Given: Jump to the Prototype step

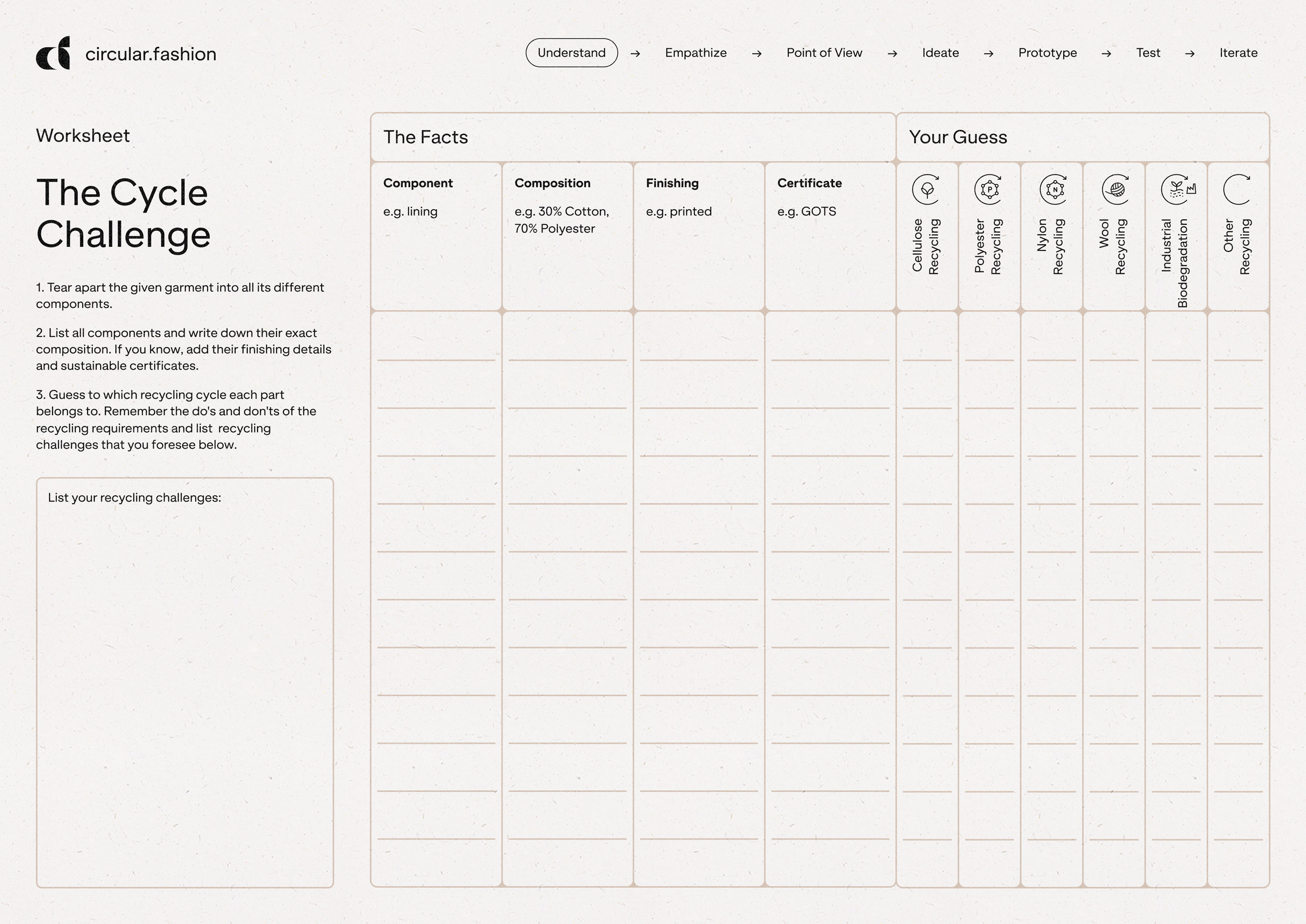Looking at the screenshot, I should tap(1047, 53).
